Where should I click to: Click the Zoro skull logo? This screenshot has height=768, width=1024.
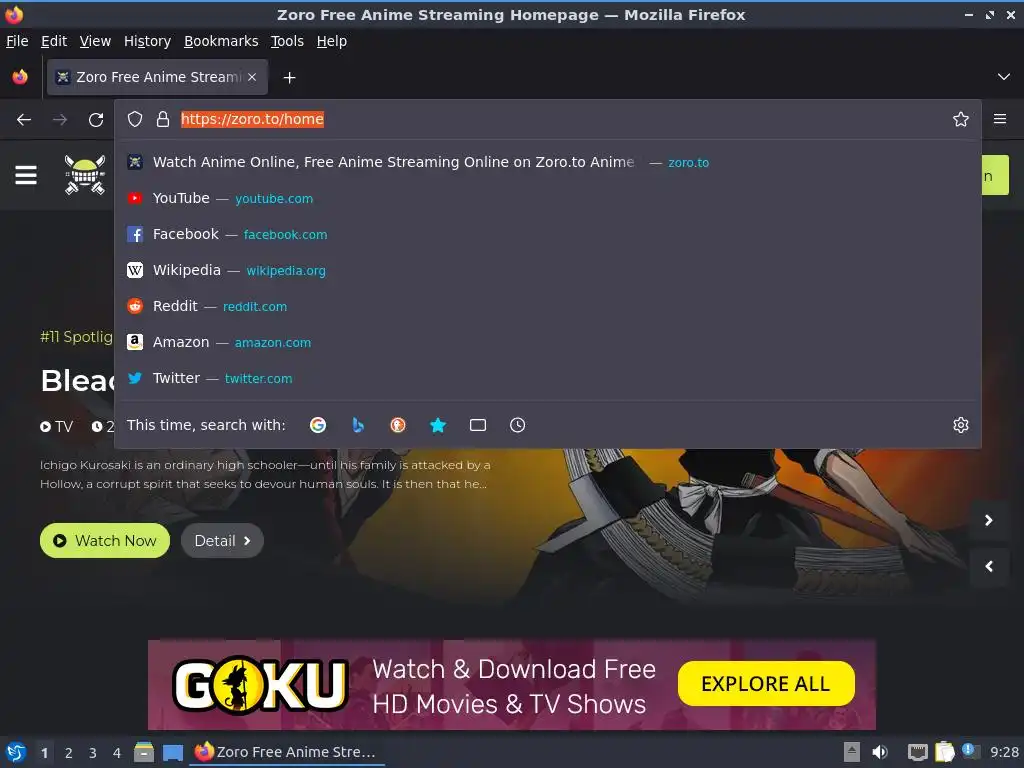(x=85, y=174)
